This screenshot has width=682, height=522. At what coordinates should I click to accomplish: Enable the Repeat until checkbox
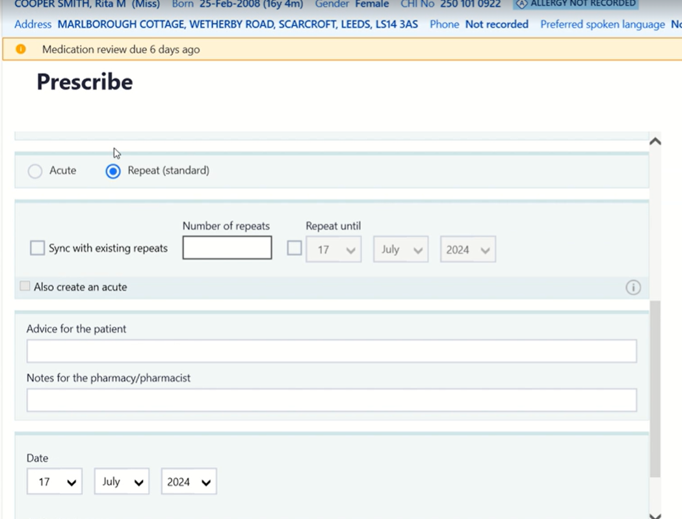click(x=294, y=248)
